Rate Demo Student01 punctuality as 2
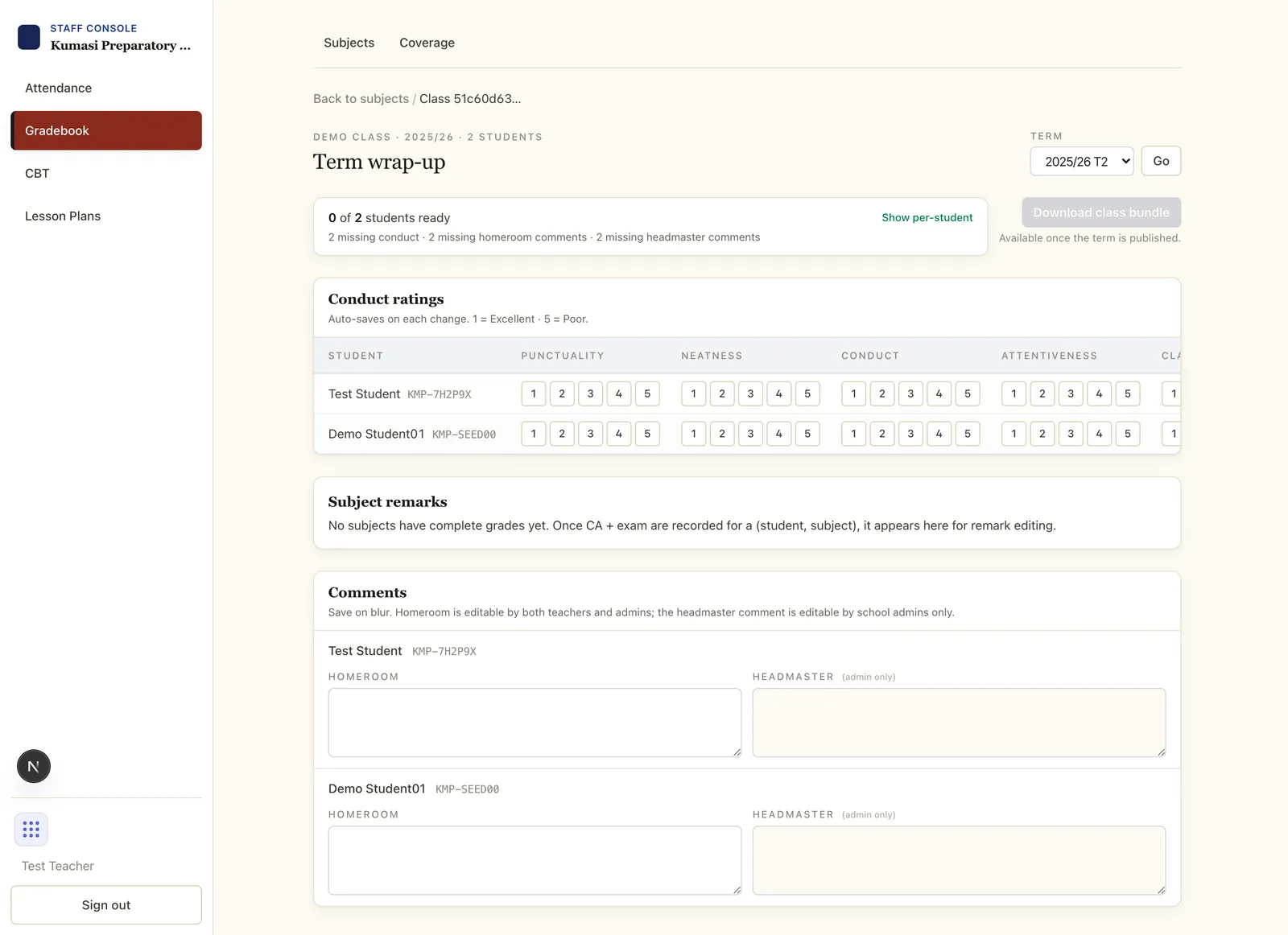This screenshot has width=1288, height=935. [x=562, y=434]
